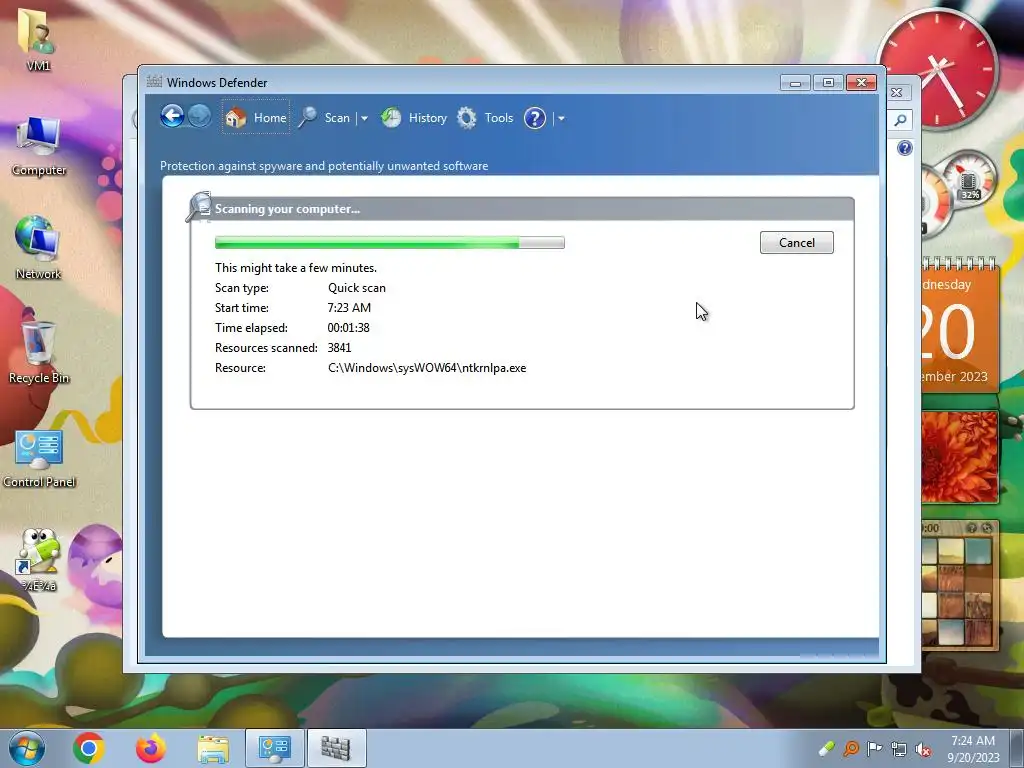Expand the Help options dropdown arrow
The width and height of the screenshot is (1024, 768).
tap(561, 119)
